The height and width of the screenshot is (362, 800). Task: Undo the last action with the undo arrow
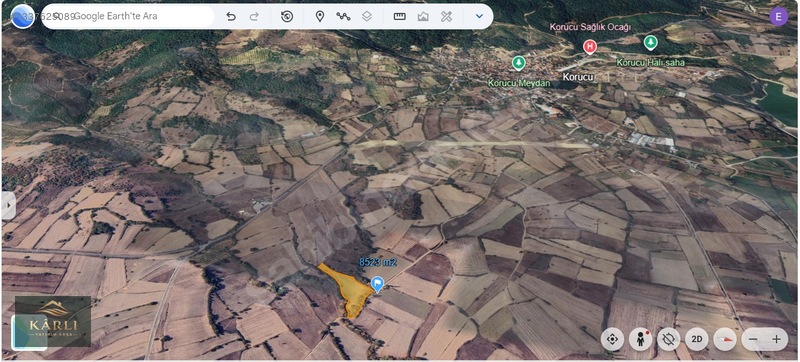pos(231,16)
